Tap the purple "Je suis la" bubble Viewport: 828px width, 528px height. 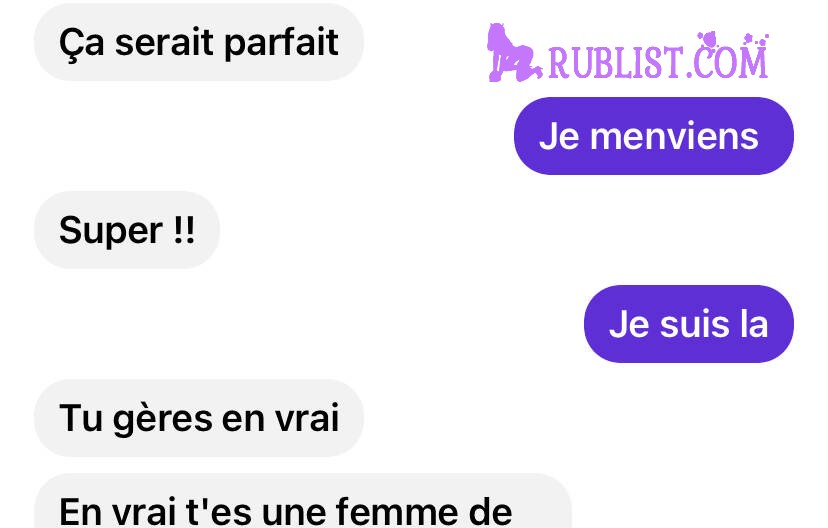[x=689, y=324]
